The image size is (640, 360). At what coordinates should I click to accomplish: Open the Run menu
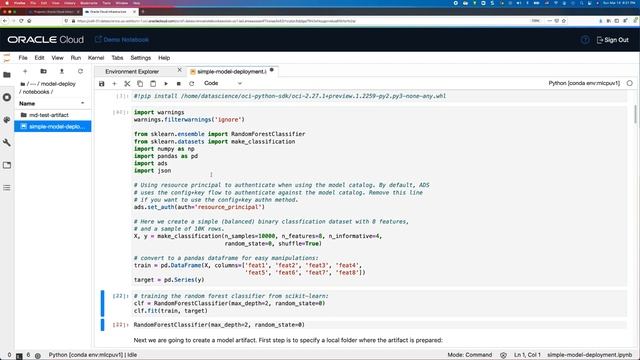(x=76, y=58)
